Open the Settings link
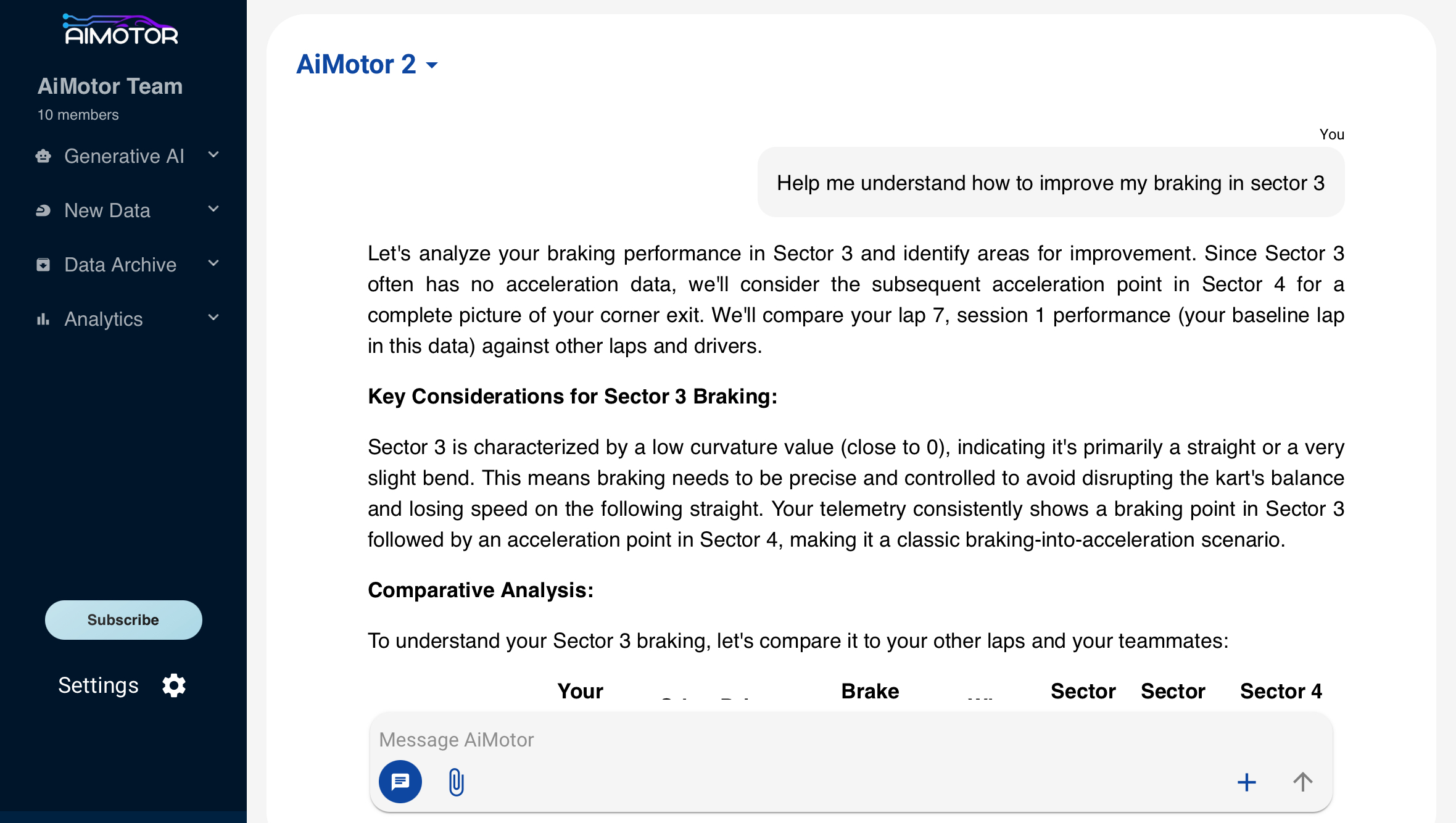 (99, 685)
